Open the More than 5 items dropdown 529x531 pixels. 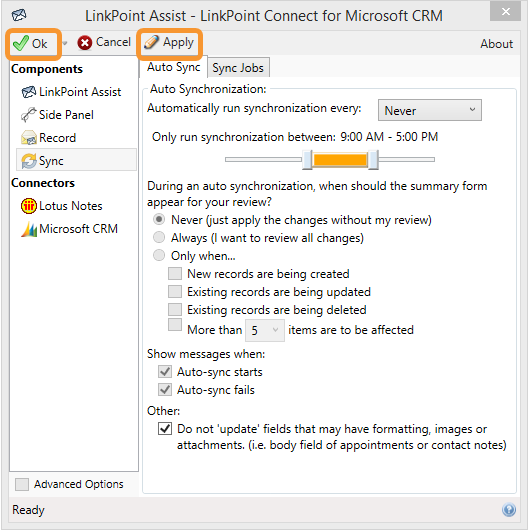pos(265,330)
